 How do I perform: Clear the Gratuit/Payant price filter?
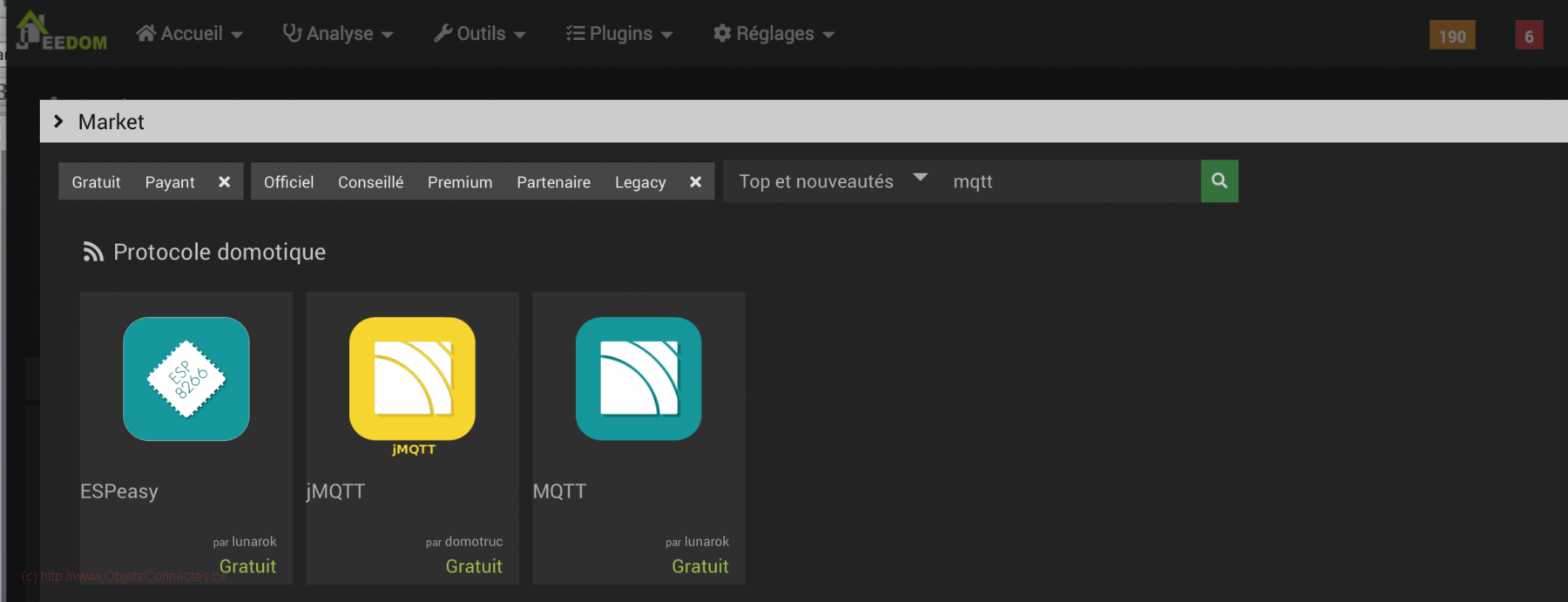click(x=224, y=182)
